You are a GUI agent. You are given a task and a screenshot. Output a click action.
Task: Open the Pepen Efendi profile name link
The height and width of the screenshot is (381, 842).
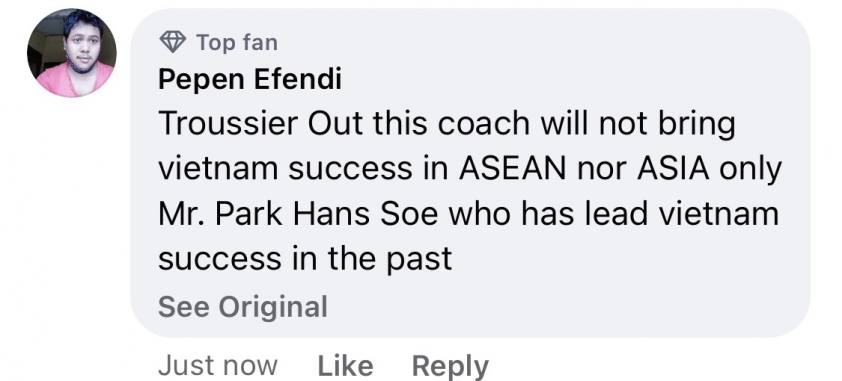point(250,80)
